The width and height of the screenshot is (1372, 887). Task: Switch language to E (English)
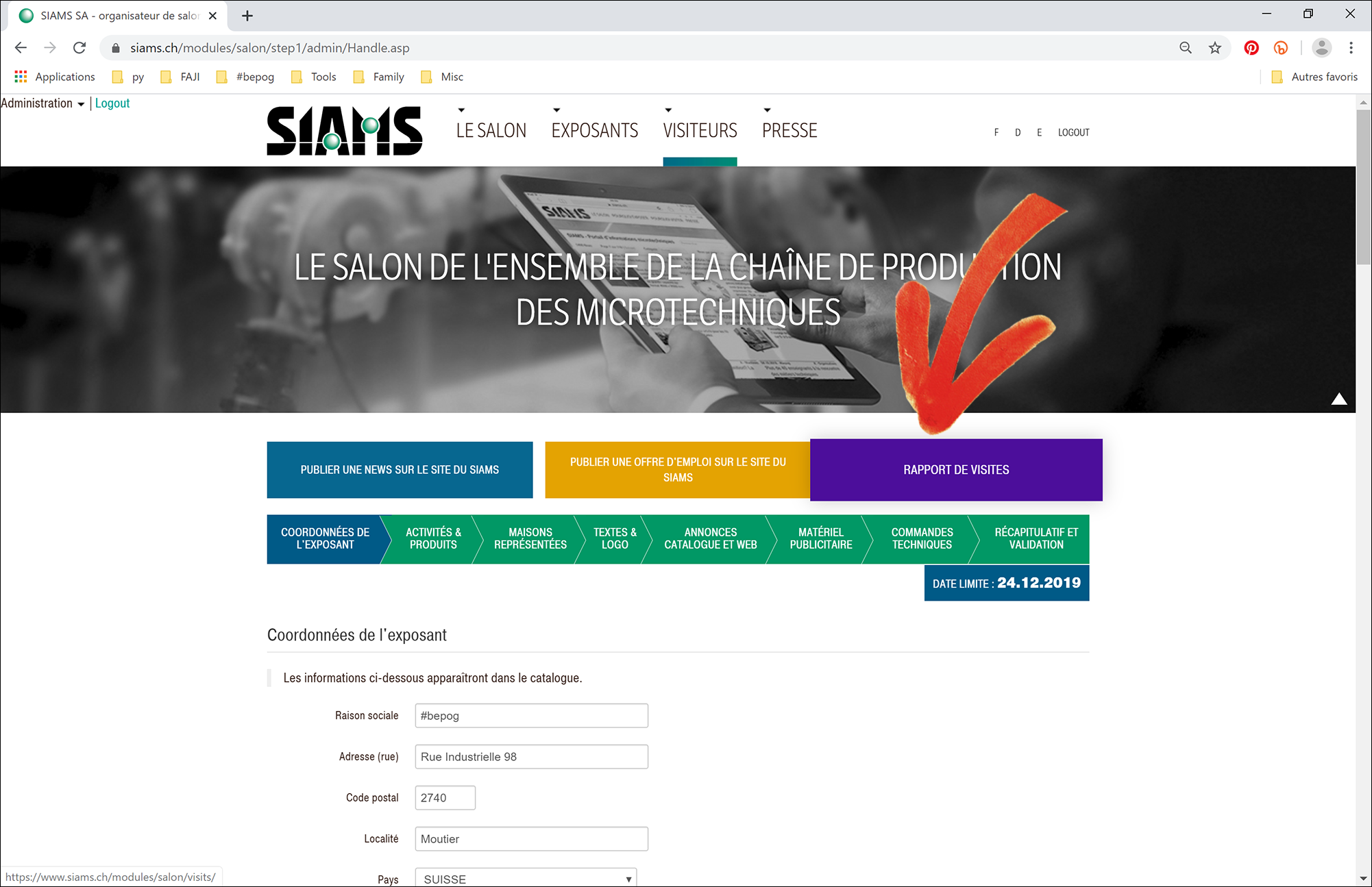tap(1039, 132)
